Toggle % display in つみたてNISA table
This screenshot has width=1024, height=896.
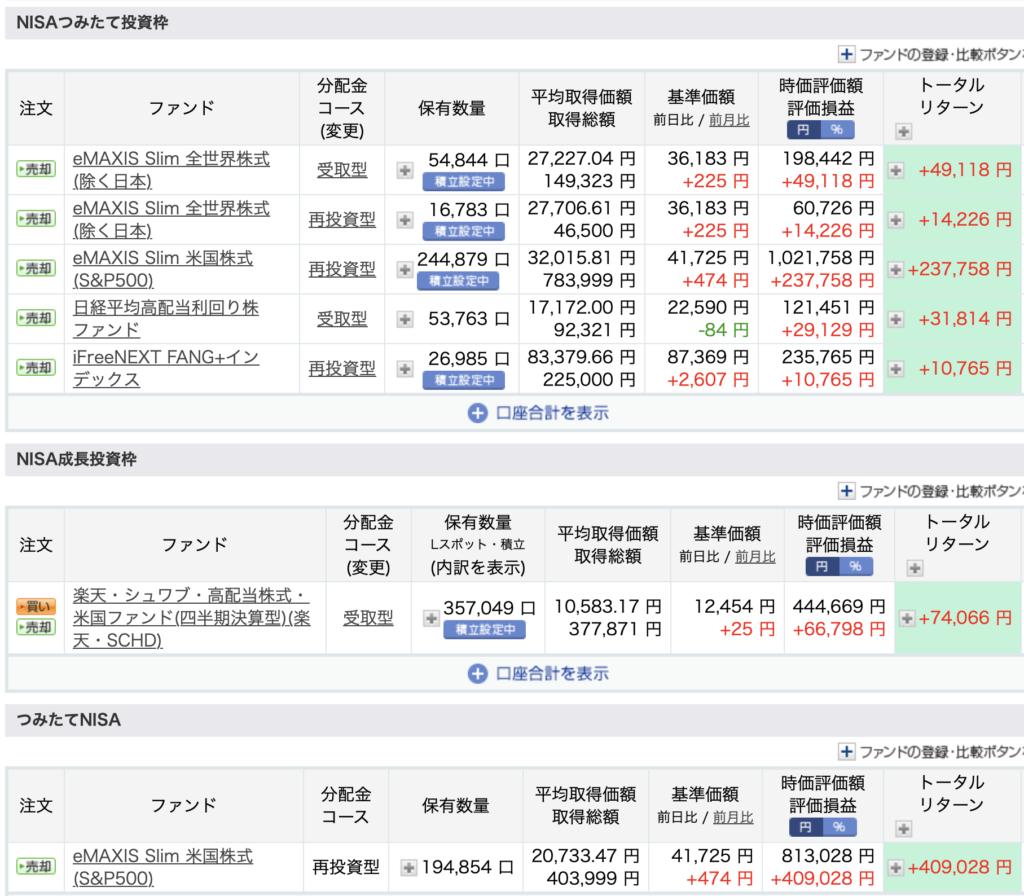click(x=839, y=827)
